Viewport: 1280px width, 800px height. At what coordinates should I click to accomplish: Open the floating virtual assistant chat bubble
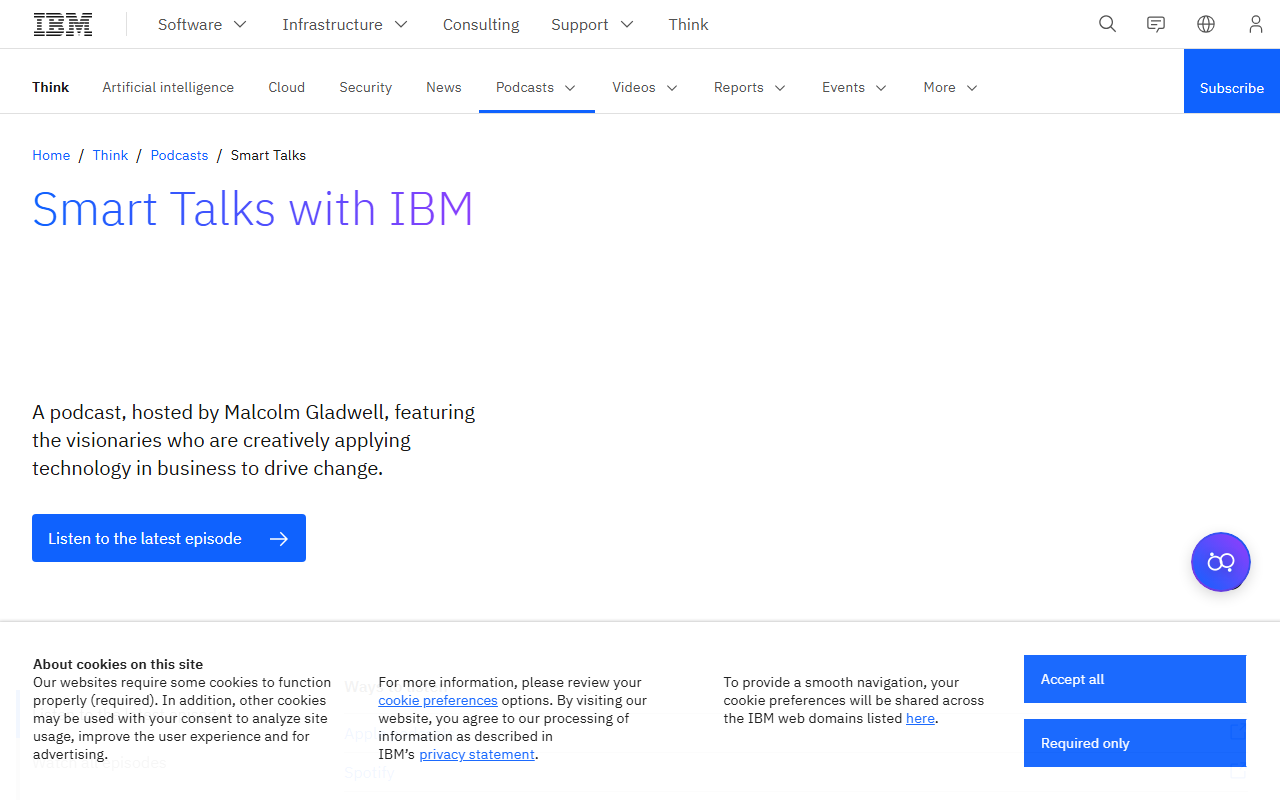coord(1221,562)
